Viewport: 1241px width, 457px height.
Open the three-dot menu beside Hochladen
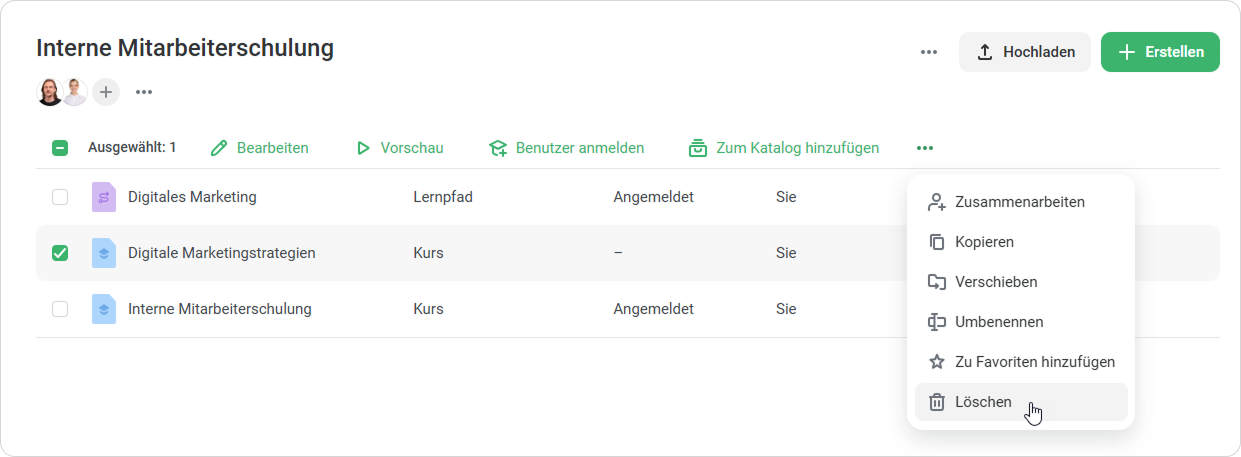[x=929, y=52]
